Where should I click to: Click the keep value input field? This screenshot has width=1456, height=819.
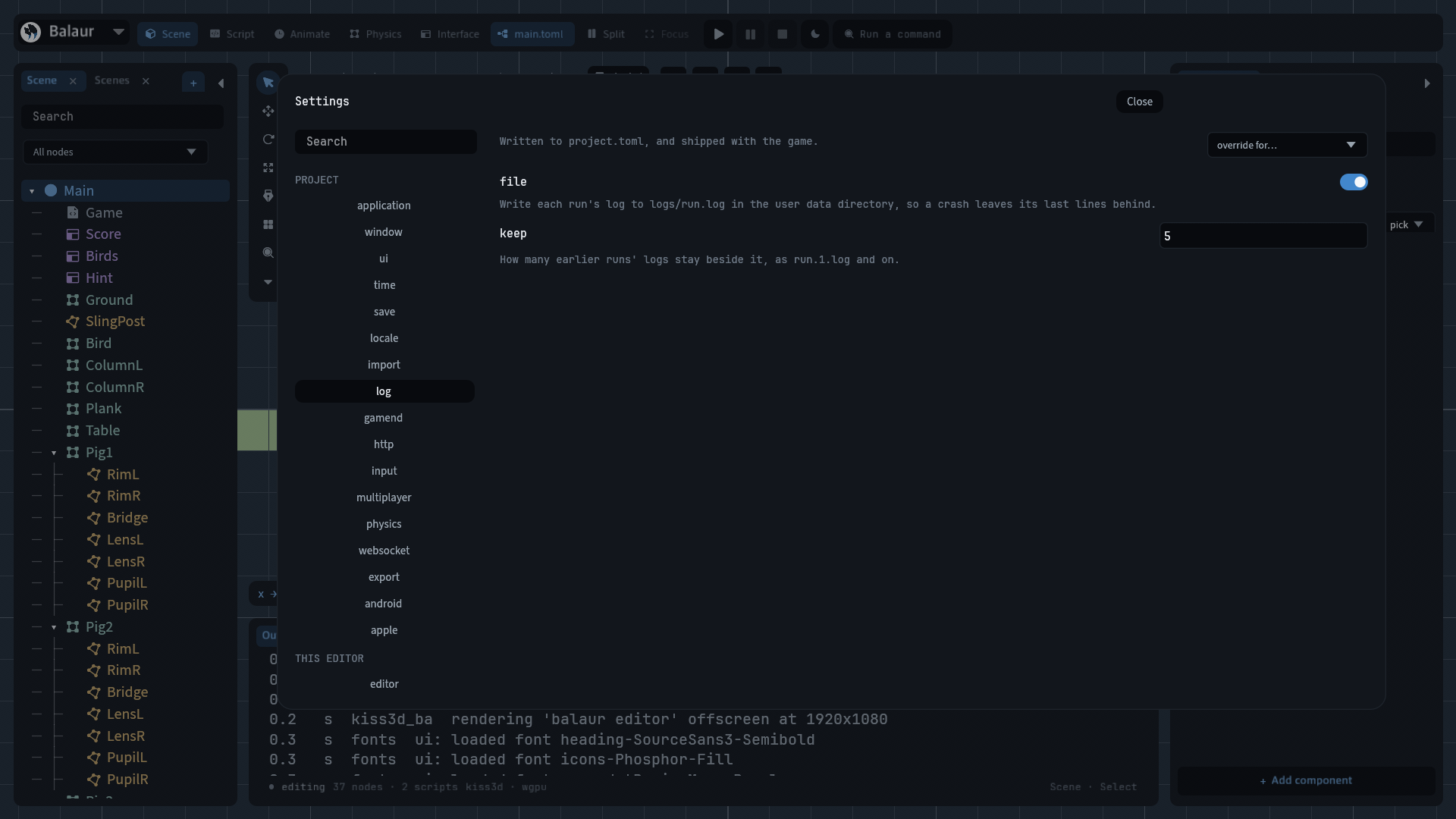1263,236
